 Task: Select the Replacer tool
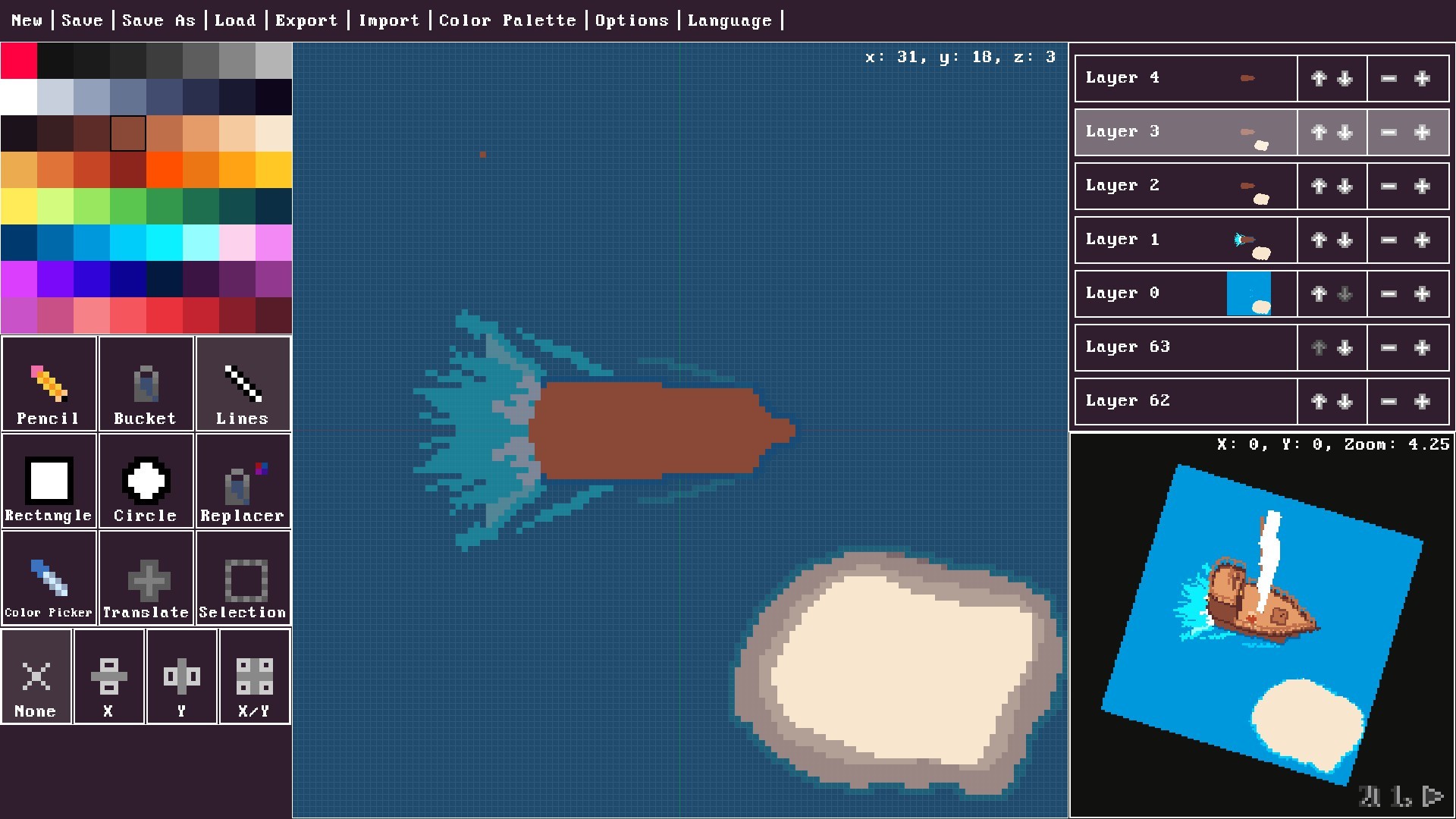[242, 482]
